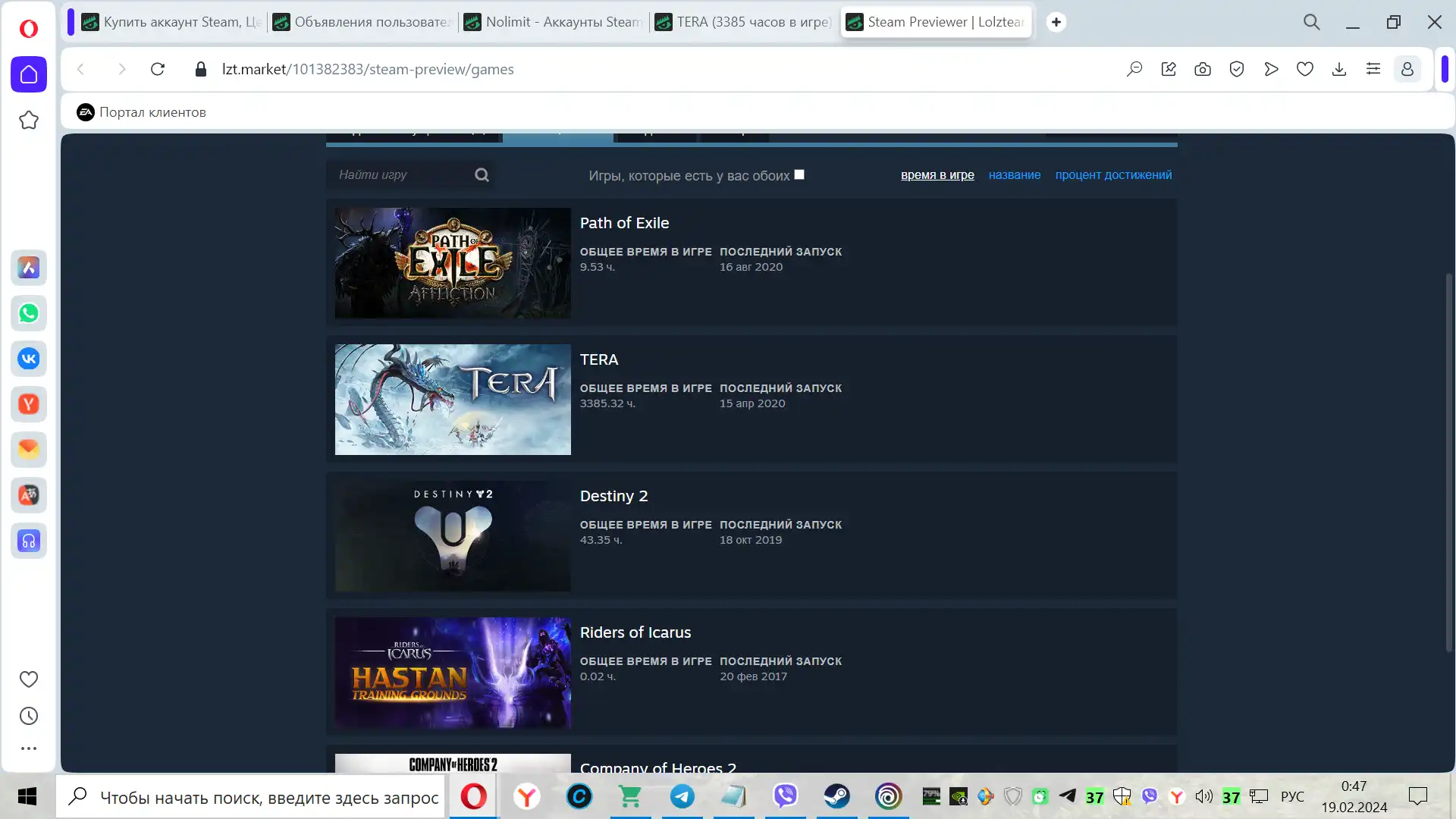
Task: Go back to the previous page
Action: 81,69
